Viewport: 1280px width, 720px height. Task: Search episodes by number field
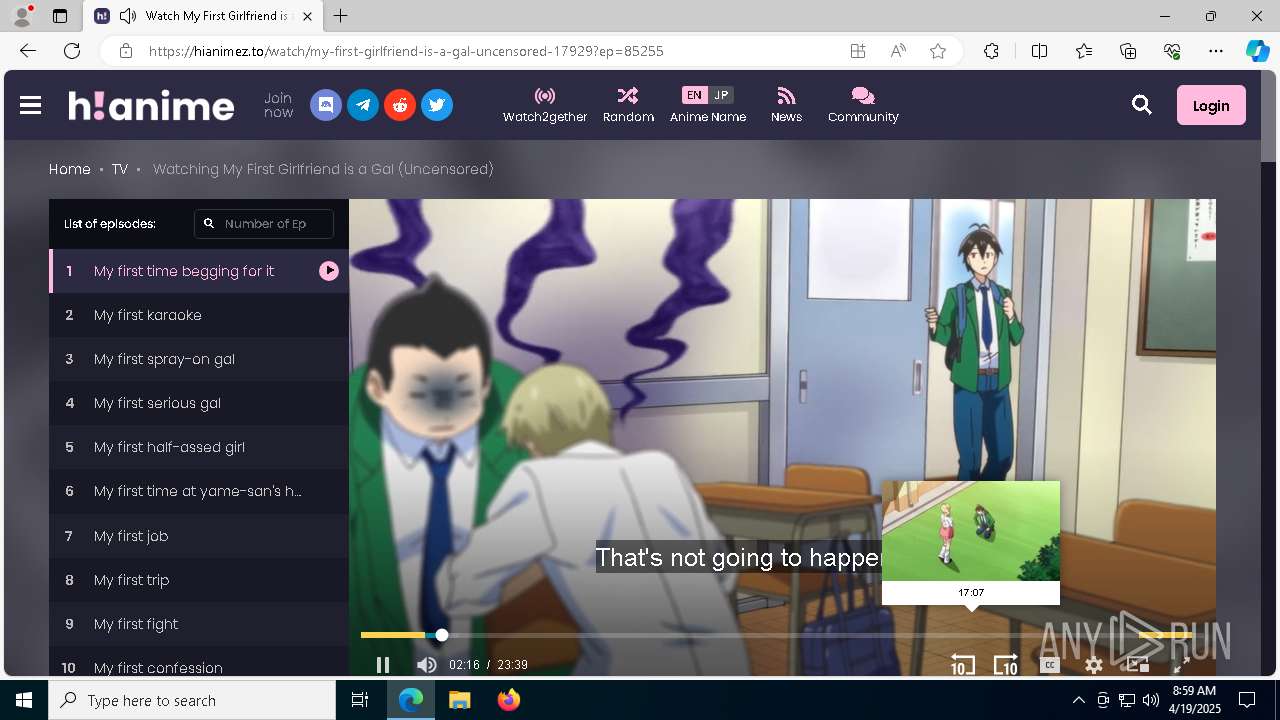tap(264, 224)
